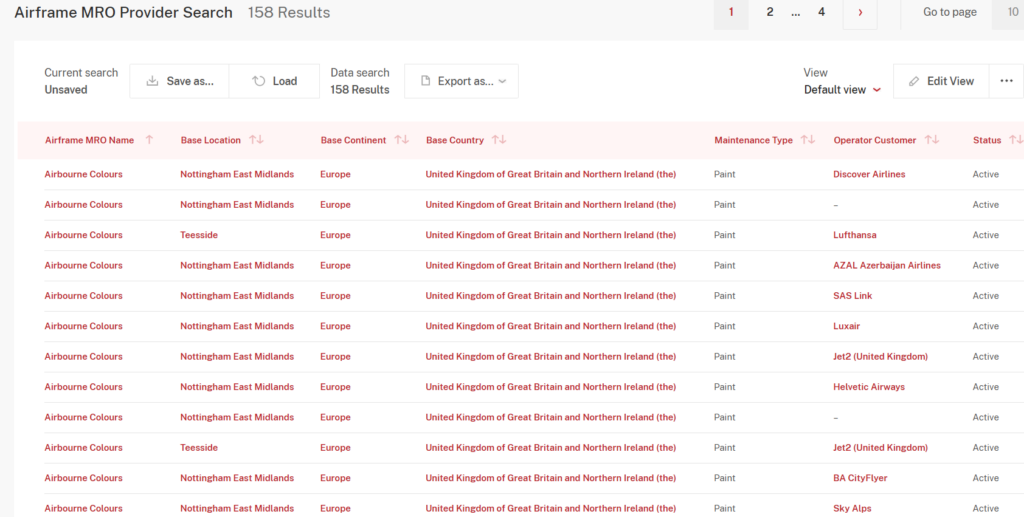
Task: Open Helvetic Airways operator link
Action: [869, 387]
